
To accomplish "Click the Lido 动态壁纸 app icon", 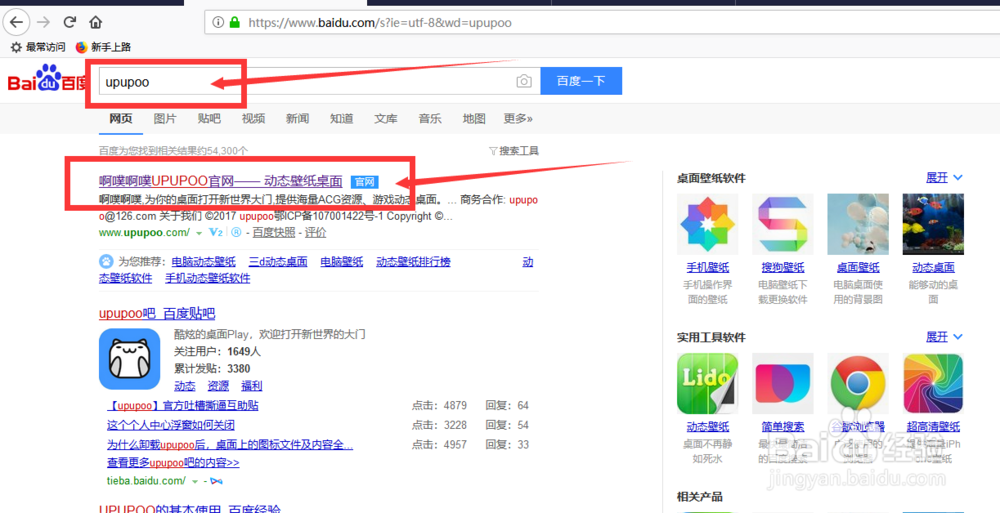I will tap(707, 384).
